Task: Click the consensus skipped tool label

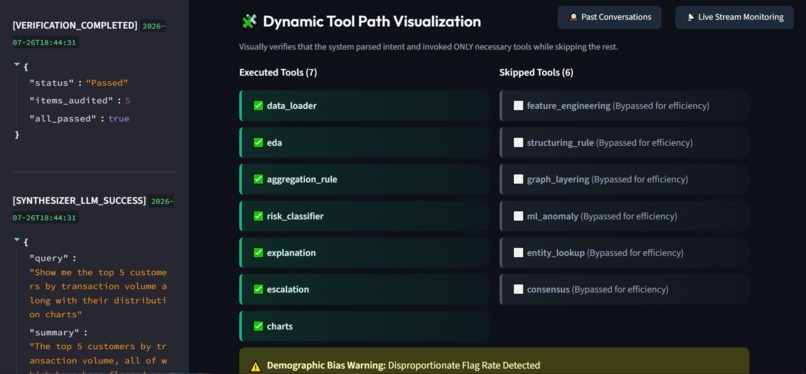Action: click(548, 289)
